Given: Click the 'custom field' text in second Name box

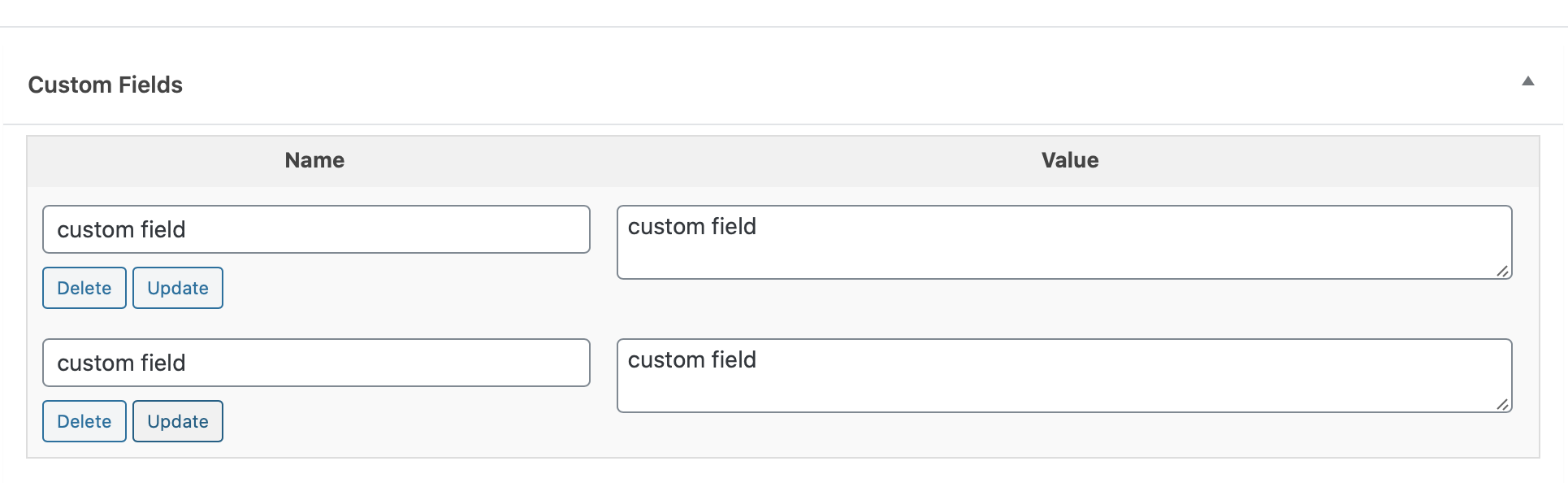Looking at the screenshot, I should (121, 363).
